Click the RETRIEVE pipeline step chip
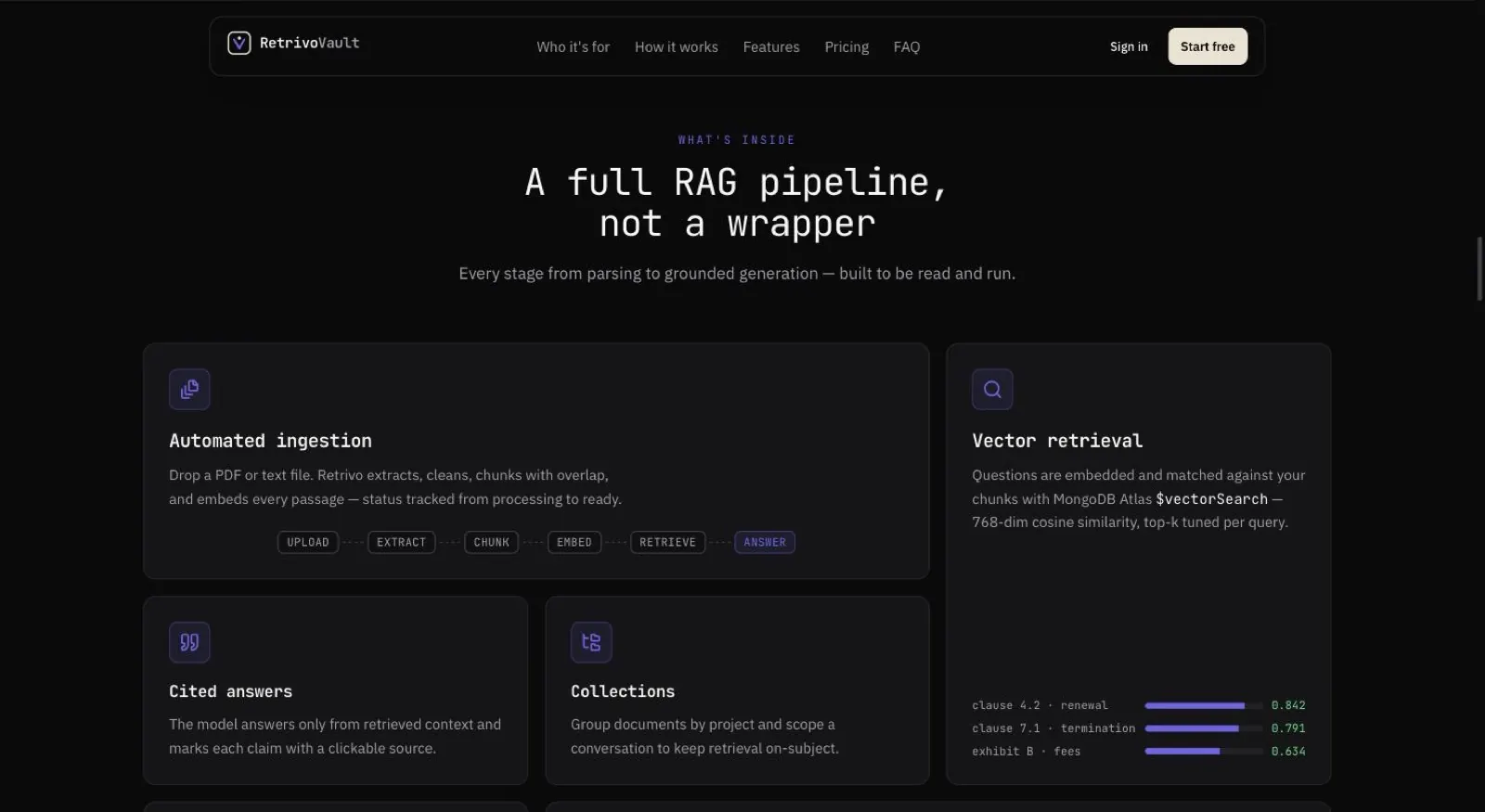 (667, 542)
